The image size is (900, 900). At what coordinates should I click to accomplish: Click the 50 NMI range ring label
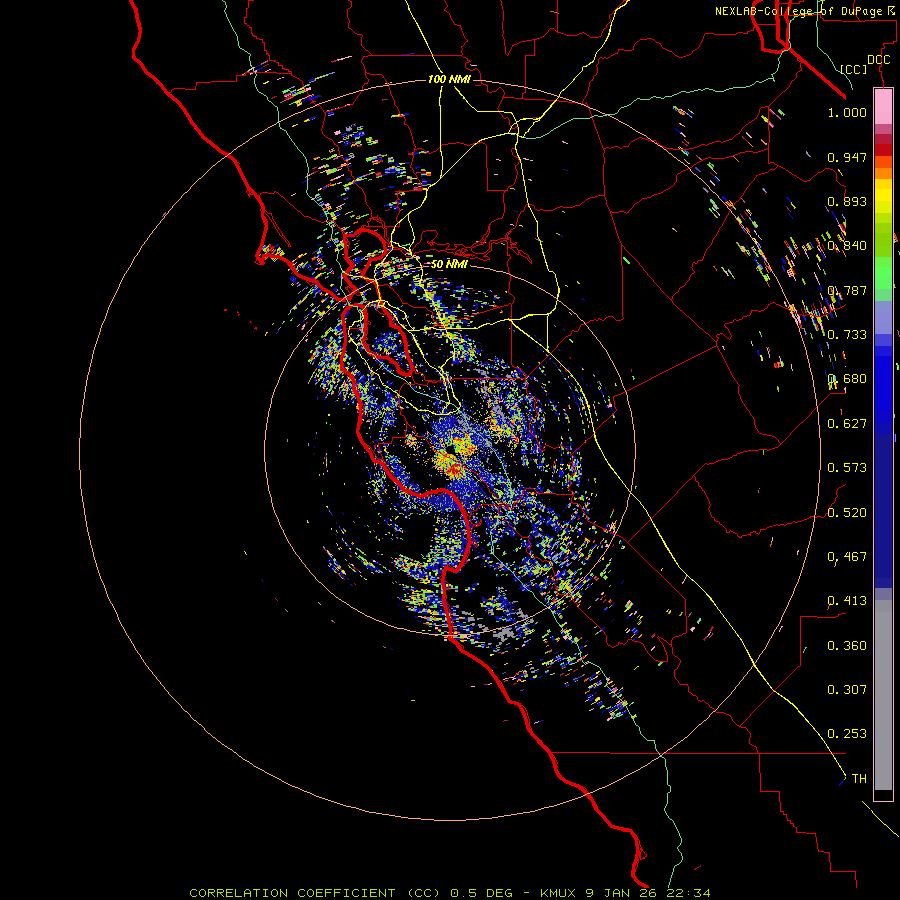tap(449, 264)
